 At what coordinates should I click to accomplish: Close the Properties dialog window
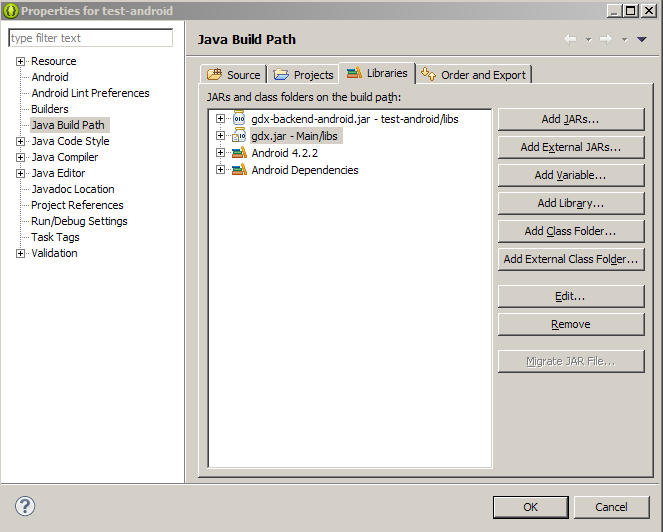click(648, 11)
